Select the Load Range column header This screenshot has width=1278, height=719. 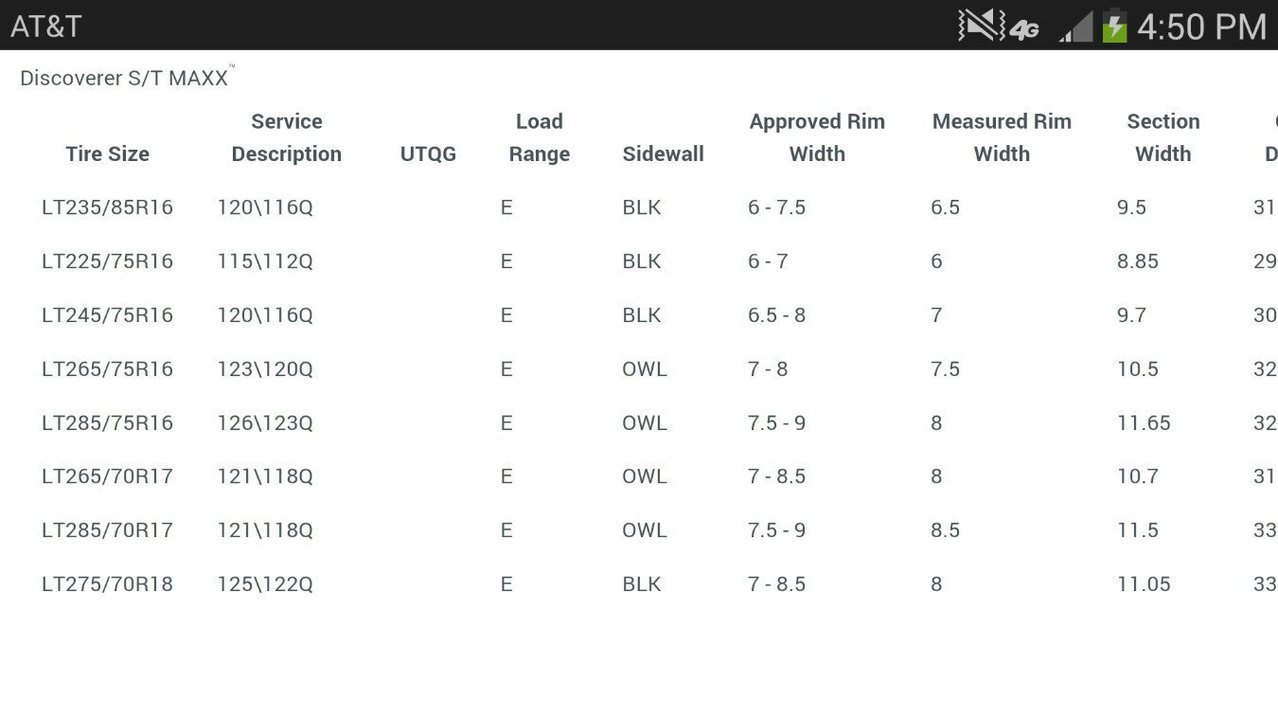539,138
